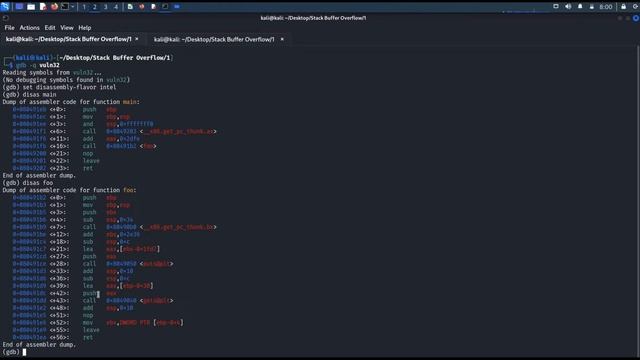Open the File menu
This screenshot has height=360, width=640.
pyautogui.click(x=9, y=28)
